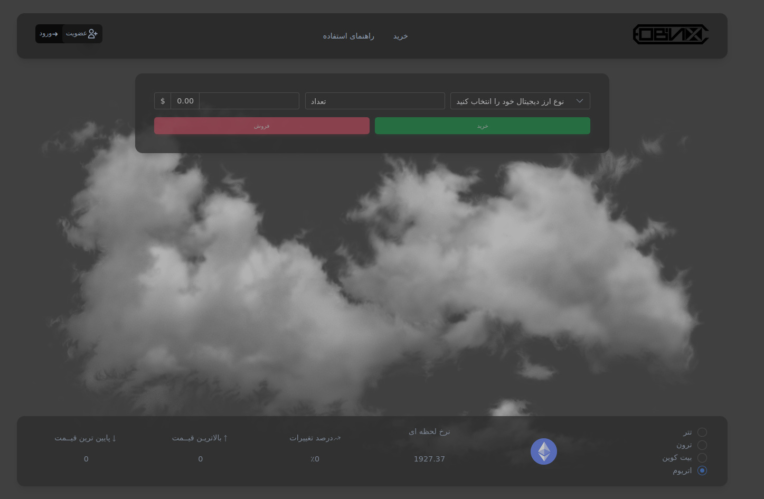Select the Tether (تتر) radio button
The height and width of the screenshot is (499, 764).
(x=701, y=433)
